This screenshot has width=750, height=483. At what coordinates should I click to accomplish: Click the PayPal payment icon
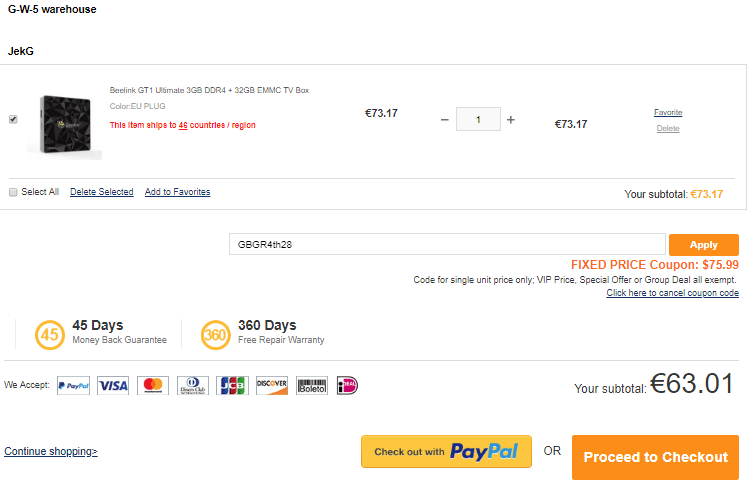click(x=73, y=385)
